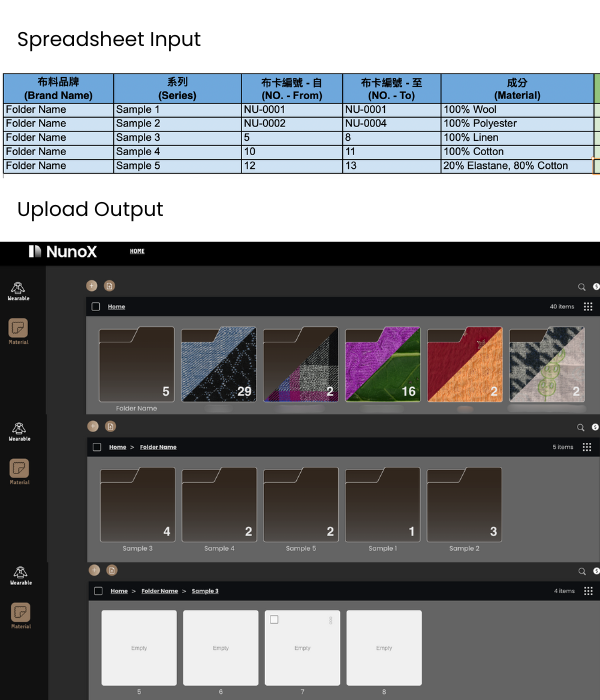Select the NU-0002 cell in the spreadsheet
This screenshot has width=600, height=700.
[292, 124]
